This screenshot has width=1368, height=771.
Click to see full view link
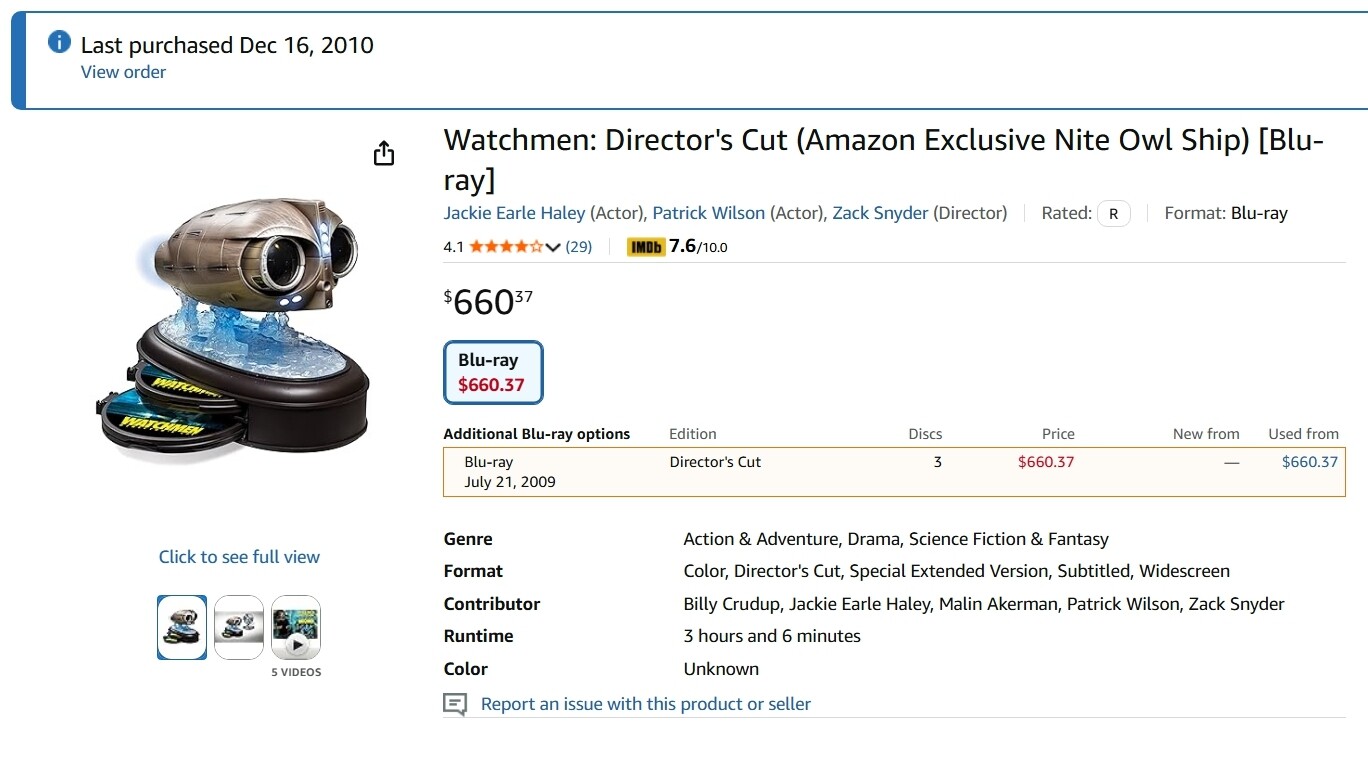[x=239, y=557]
